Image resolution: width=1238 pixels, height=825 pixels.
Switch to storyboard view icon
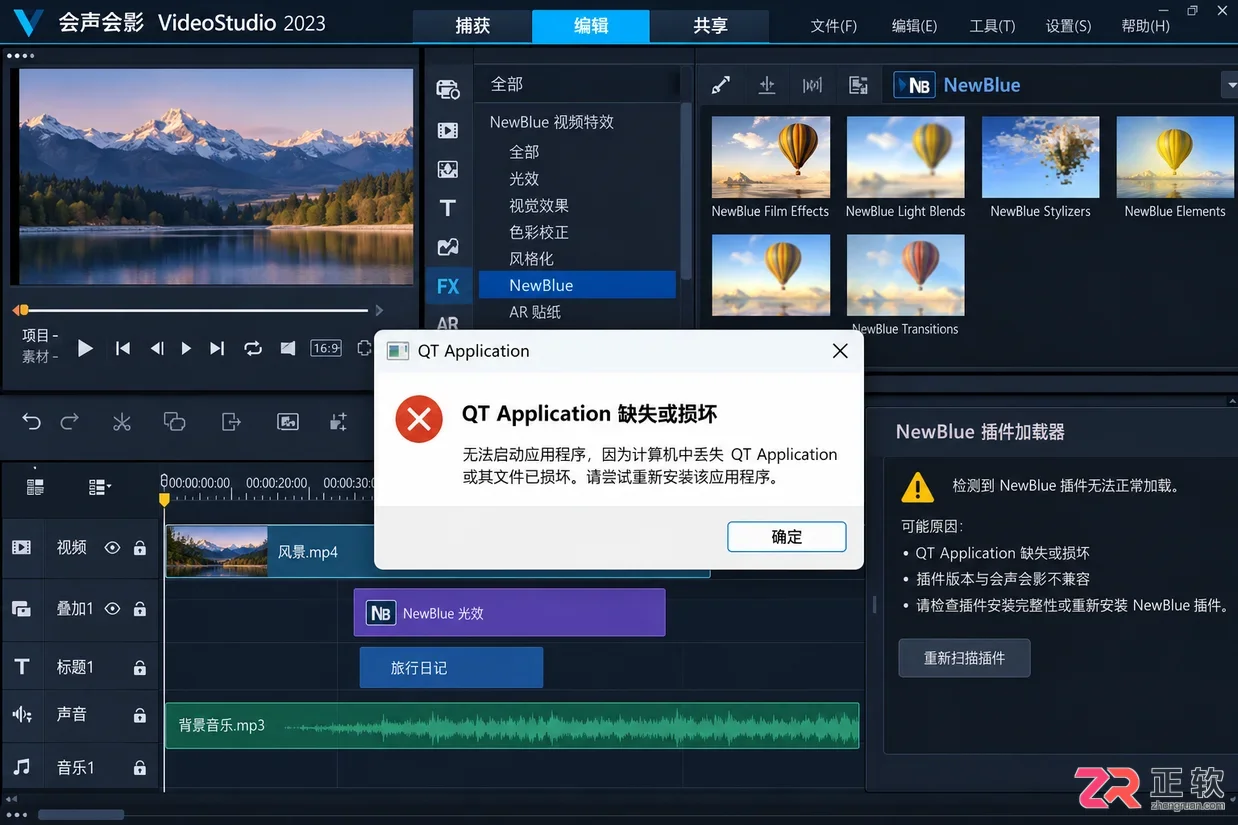(x=35, y=487)
